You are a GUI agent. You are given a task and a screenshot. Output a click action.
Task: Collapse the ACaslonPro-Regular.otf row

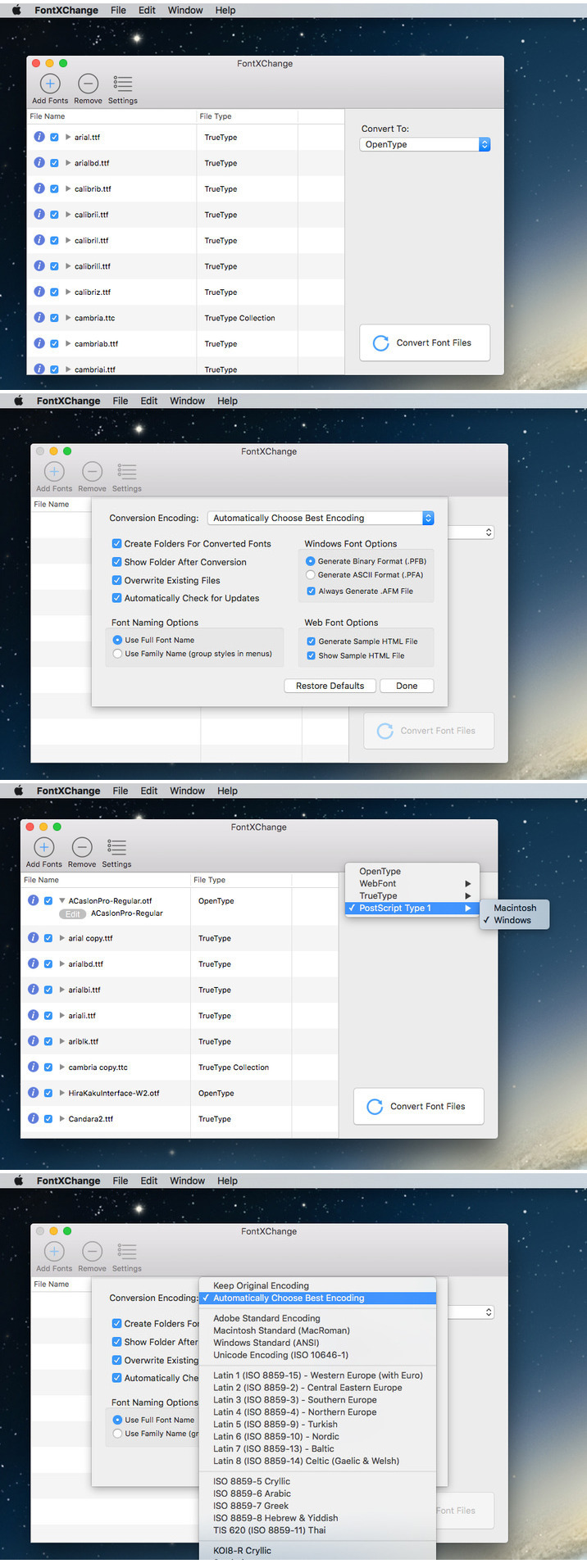[x=62, y=901]
